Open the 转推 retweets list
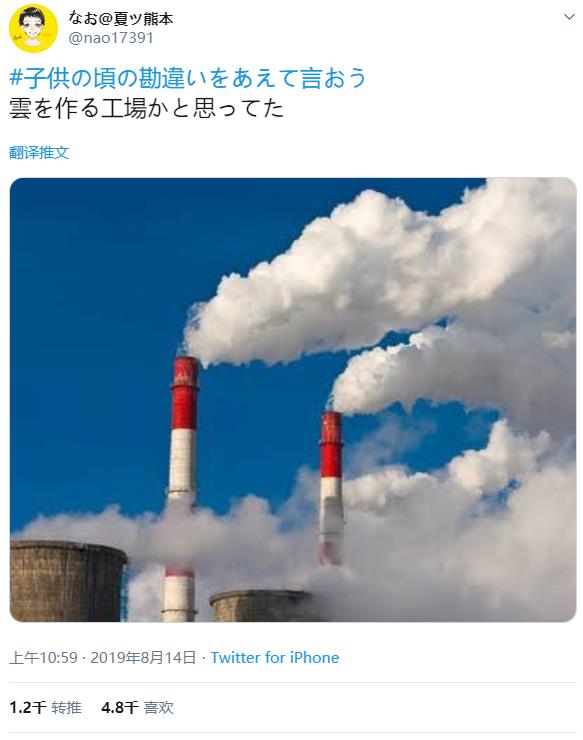The image size is (583, 740). [x=67, y=707]
